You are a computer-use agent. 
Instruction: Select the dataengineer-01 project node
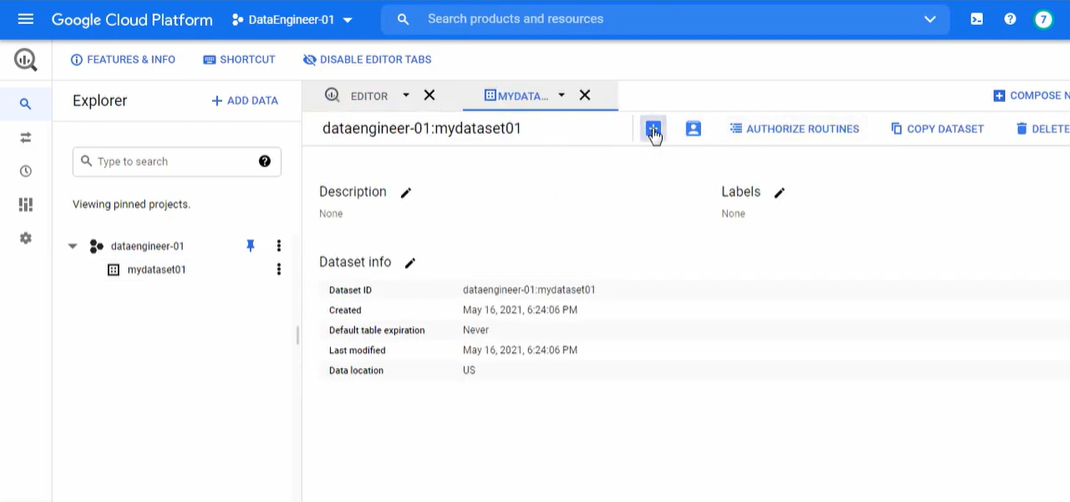point(147,246)
